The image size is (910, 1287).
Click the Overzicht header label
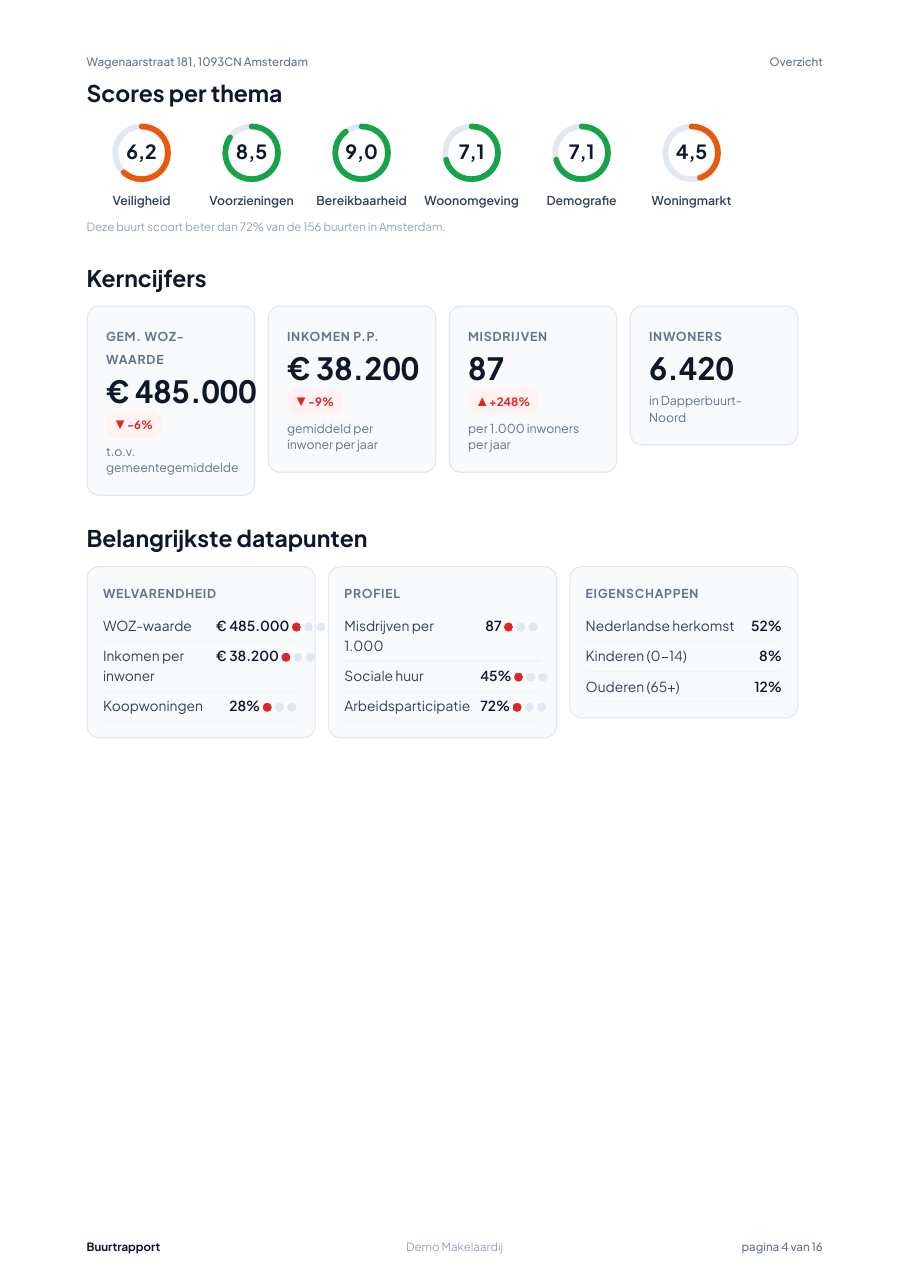pos(796,62)
